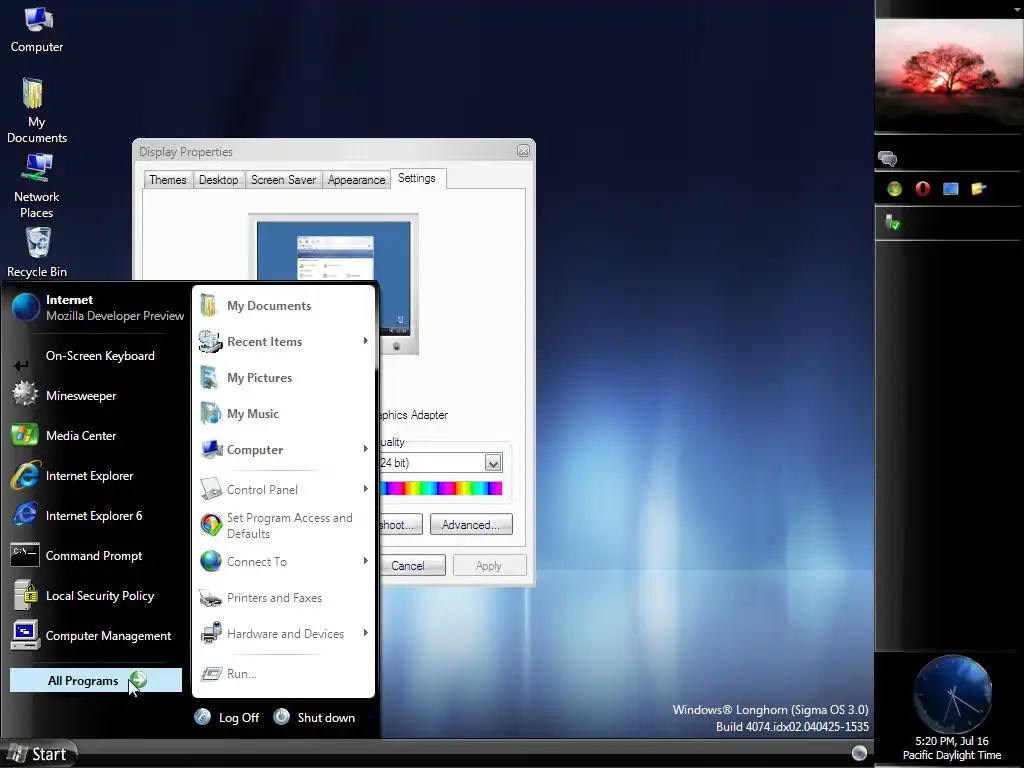Screen dimensions: 1024x768
Task: Select the Settings tab
Action: point(417,178)
